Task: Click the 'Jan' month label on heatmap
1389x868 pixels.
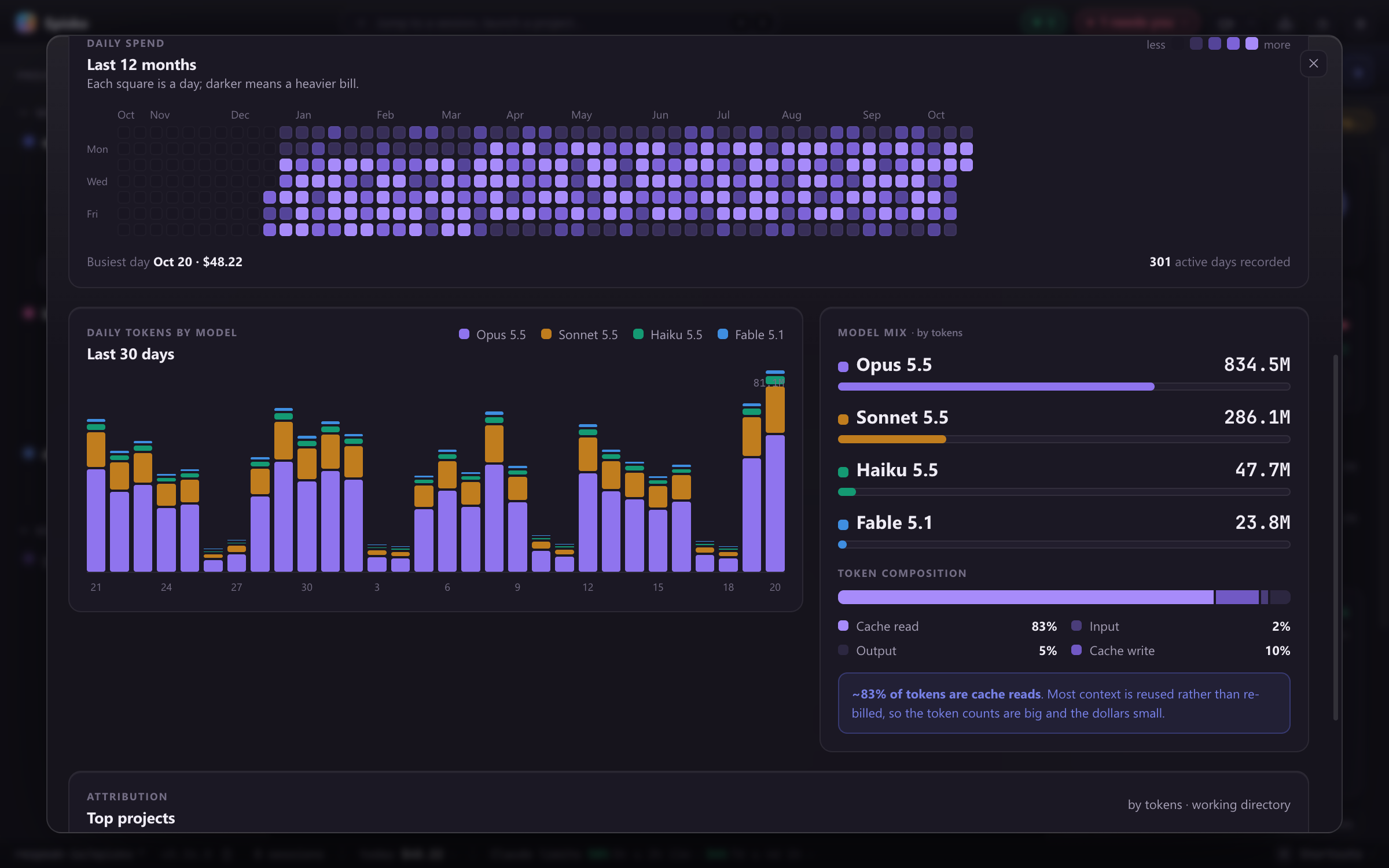Action: pyautogui.click(x=303, y=115)
